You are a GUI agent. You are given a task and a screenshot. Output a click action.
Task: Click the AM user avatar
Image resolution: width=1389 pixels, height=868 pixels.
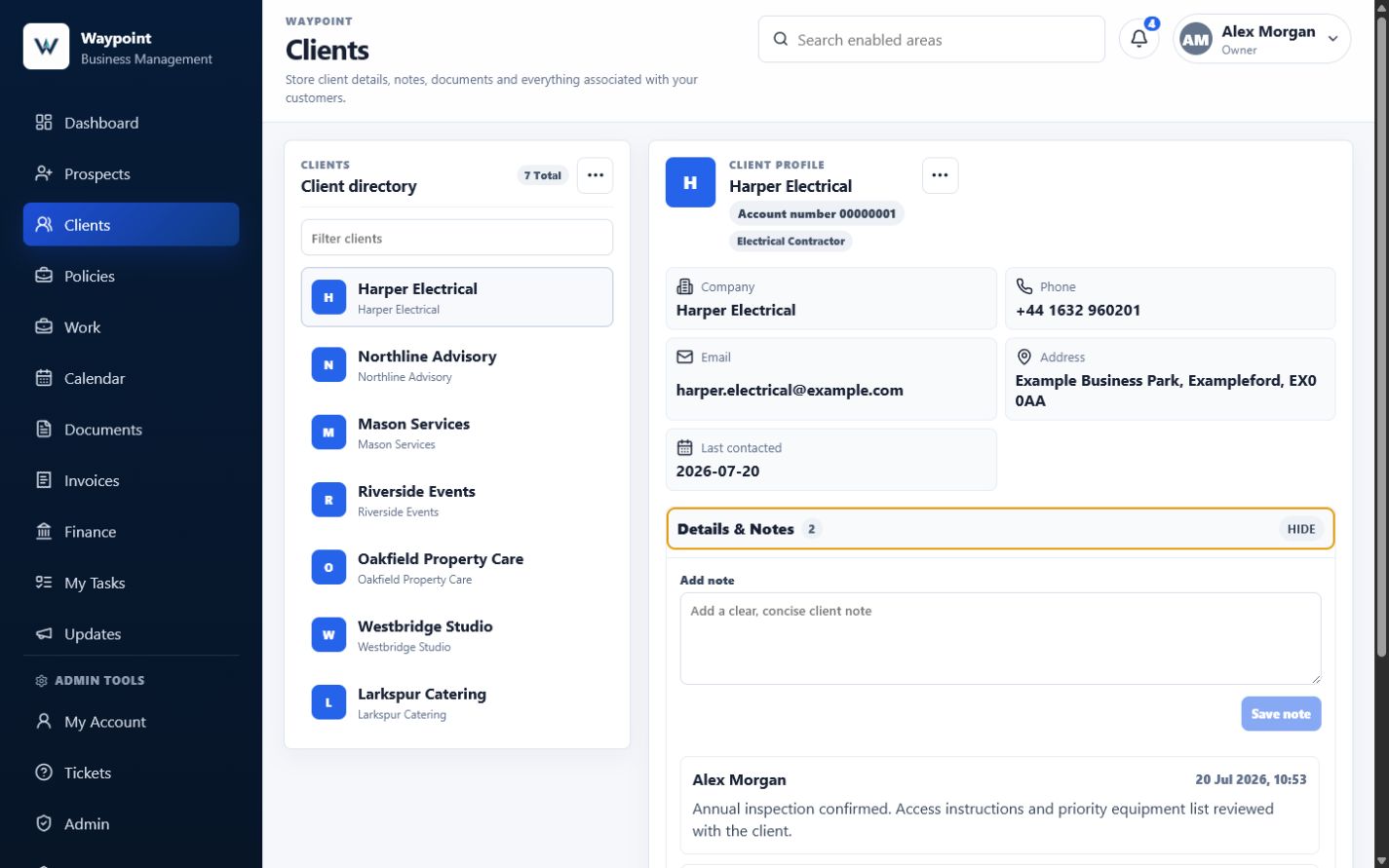(1196, 39)
